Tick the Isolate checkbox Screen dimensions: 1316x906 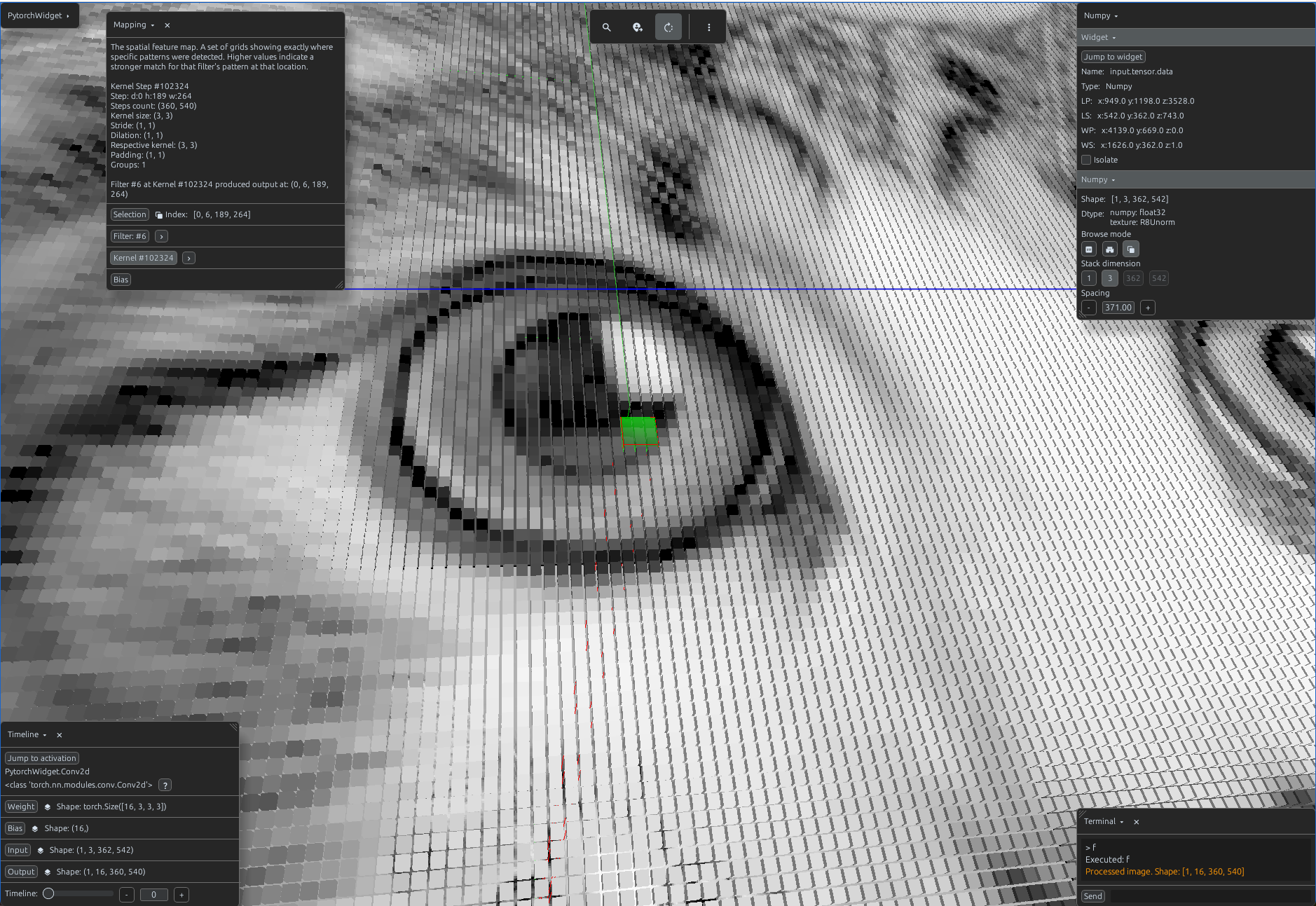tap(1086, 160)
